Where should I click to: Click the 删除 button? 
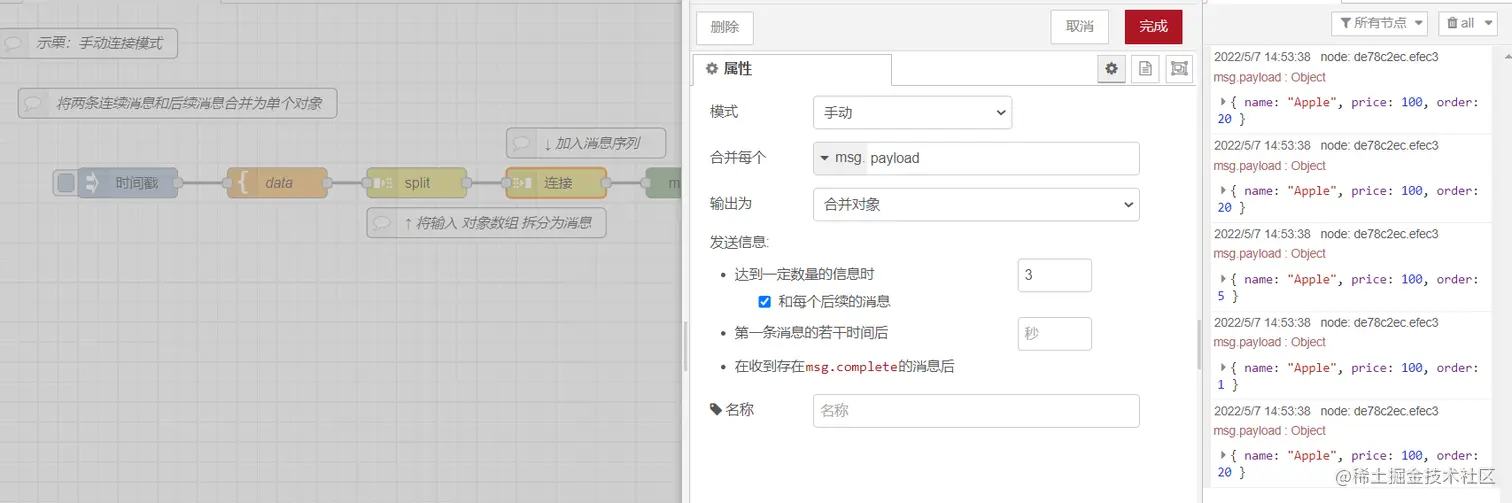coord(725,27)
